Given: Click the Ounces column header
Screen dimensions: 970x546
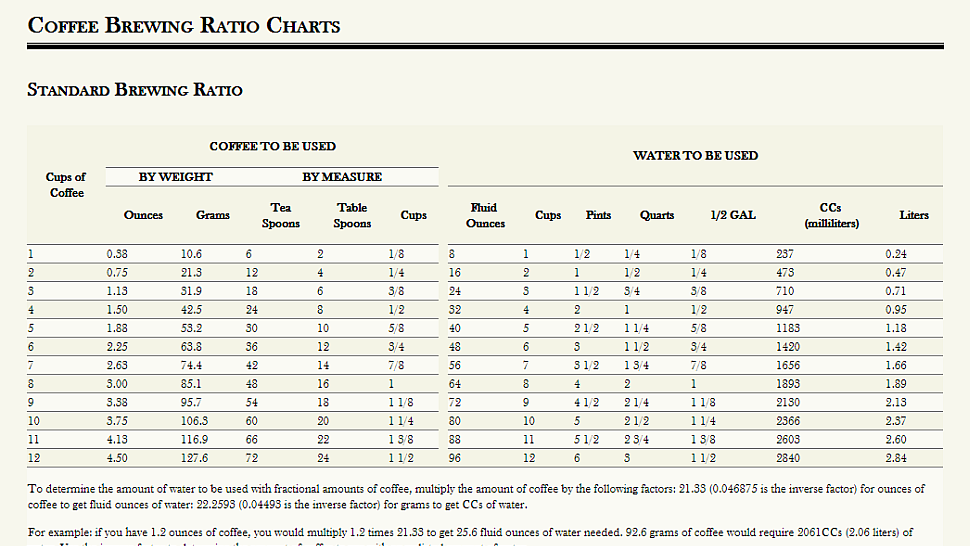Looking at the screenshot, I should pos(143,215).
